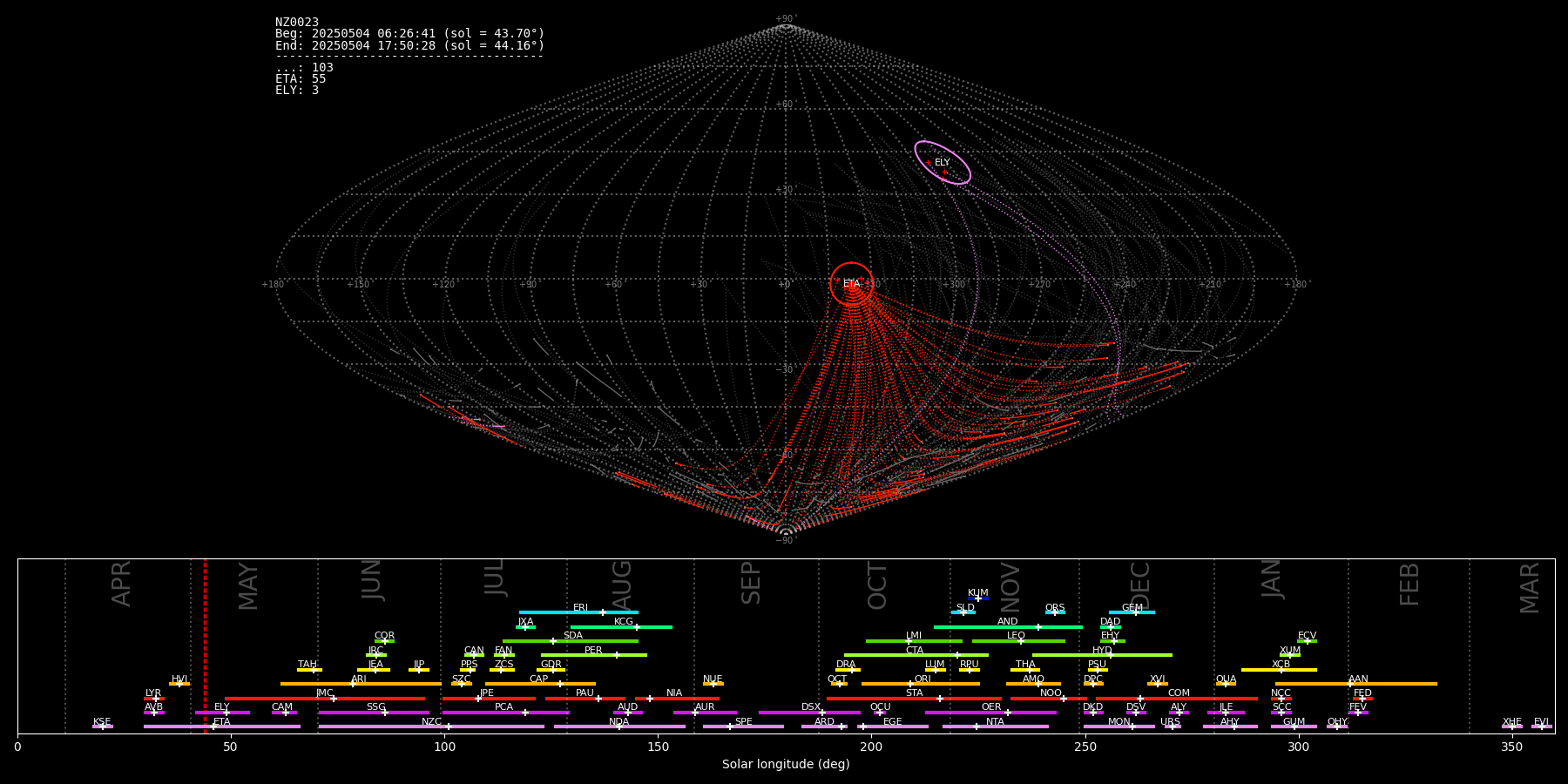
Task: Click the +300 longitude label on sky map
Action: [954, 285]
